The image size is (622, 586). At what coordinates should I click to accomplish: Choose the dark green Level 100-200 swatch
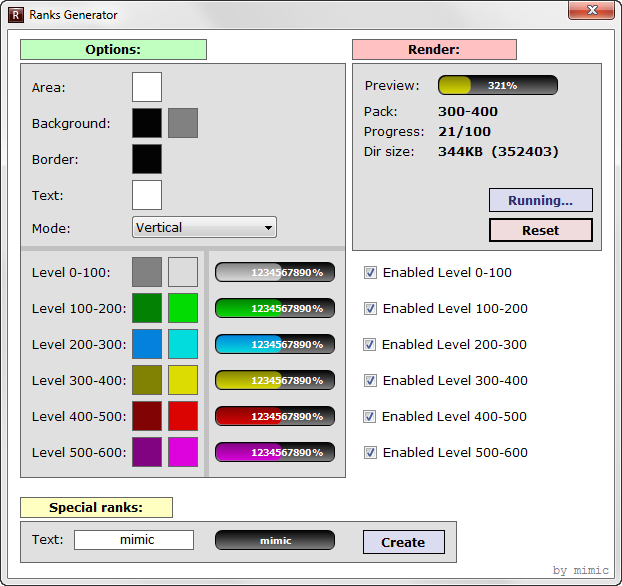click(147, 308)
